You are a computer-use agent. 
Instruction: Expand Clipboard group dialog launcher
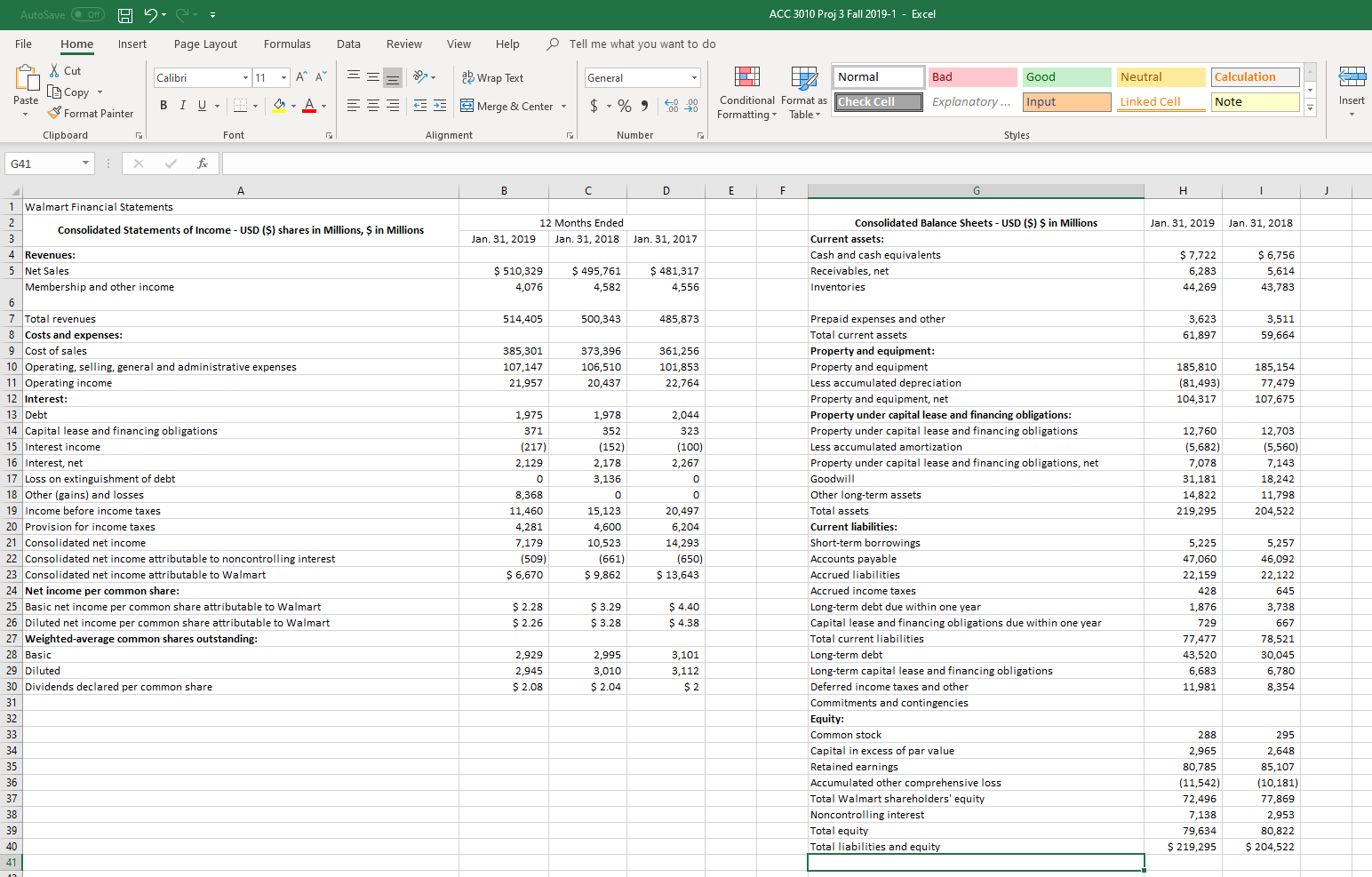click(139, 135)
